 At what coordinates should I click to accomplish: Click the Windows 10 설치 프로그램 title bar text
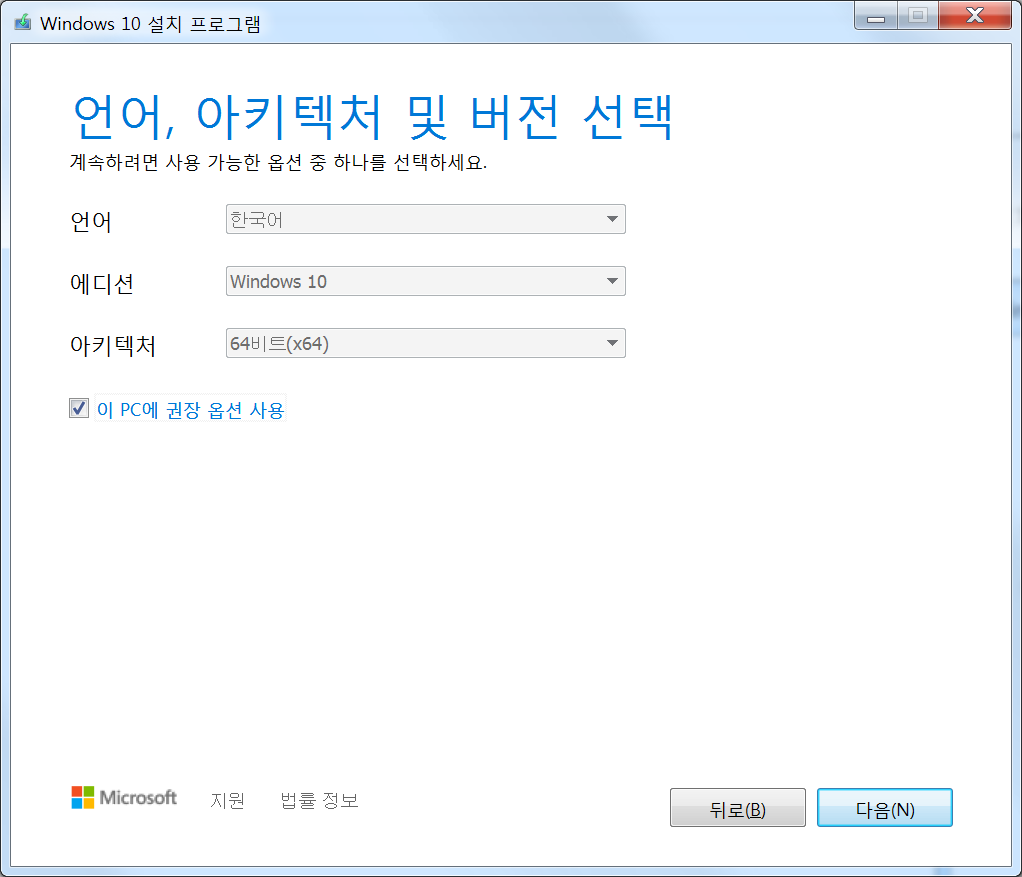[150, 24]
